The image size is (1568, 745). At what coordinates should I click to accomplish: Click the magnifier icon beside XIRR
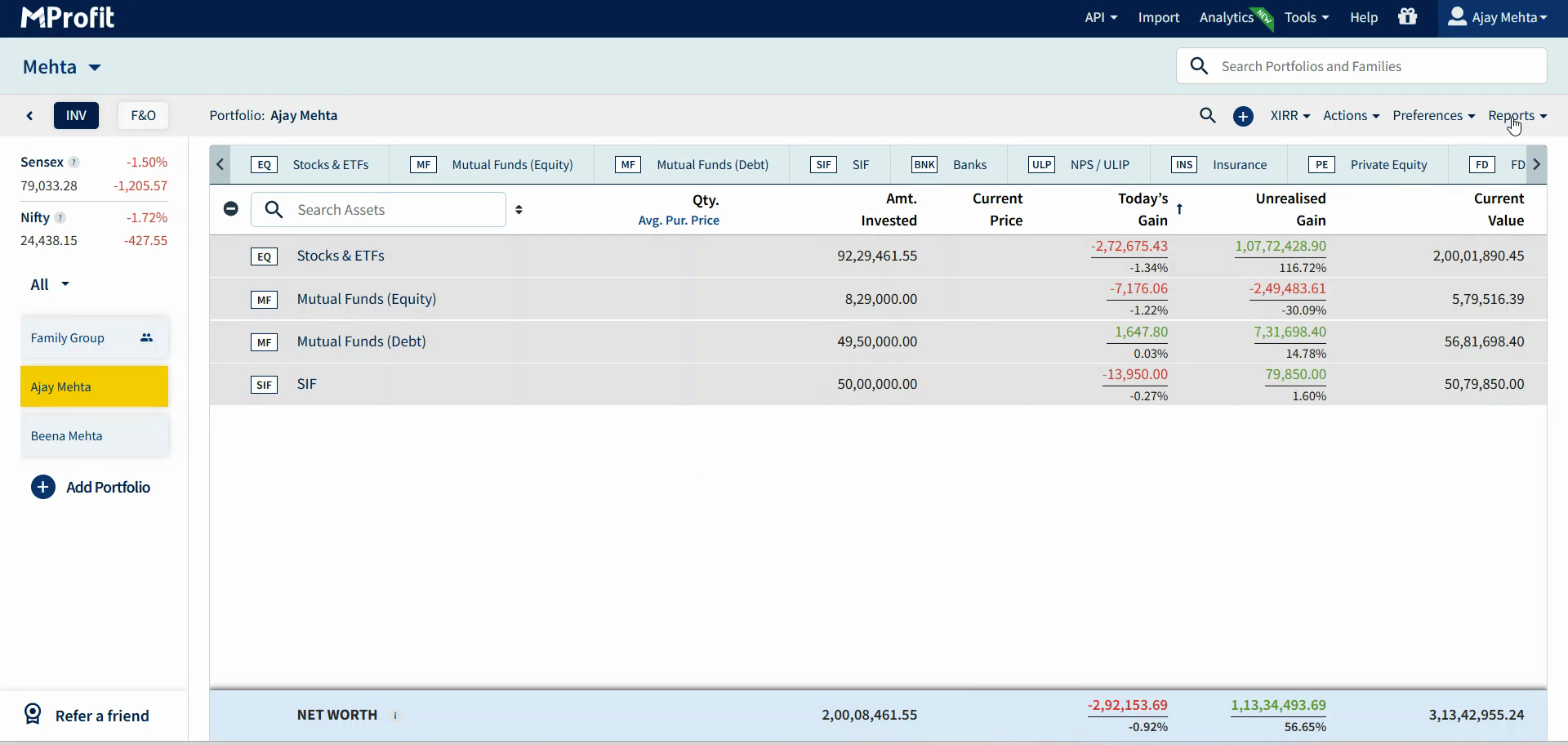point(1208,116)
